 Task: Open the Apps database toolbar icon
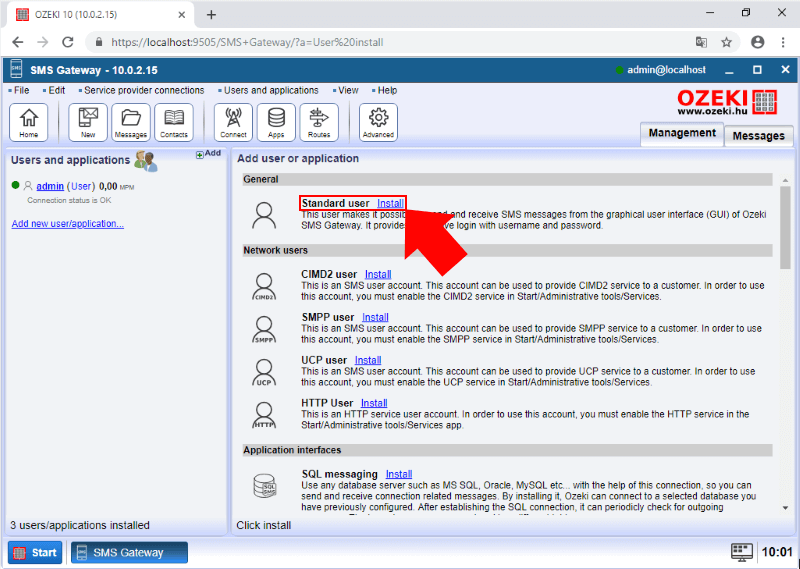click(x=276, y=122)
